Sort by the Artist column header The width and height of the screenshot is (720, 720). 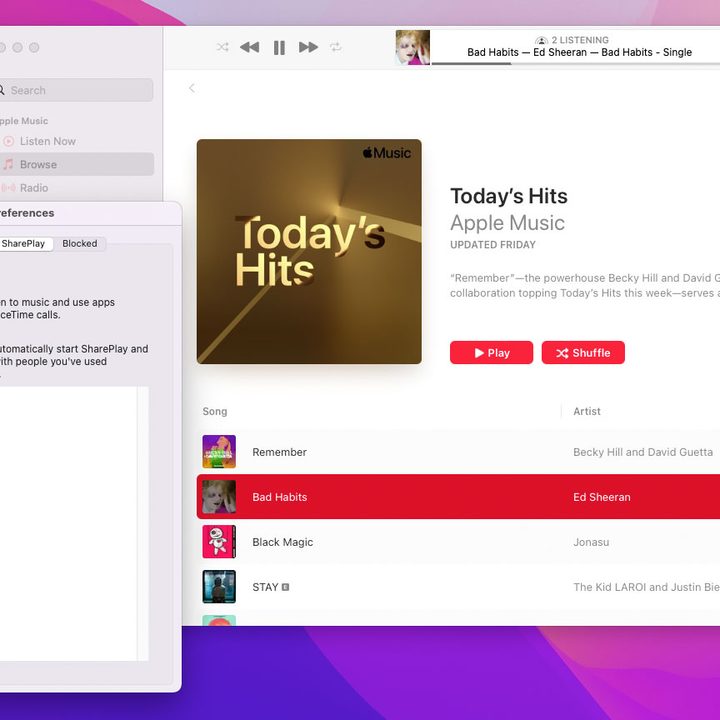587,411
